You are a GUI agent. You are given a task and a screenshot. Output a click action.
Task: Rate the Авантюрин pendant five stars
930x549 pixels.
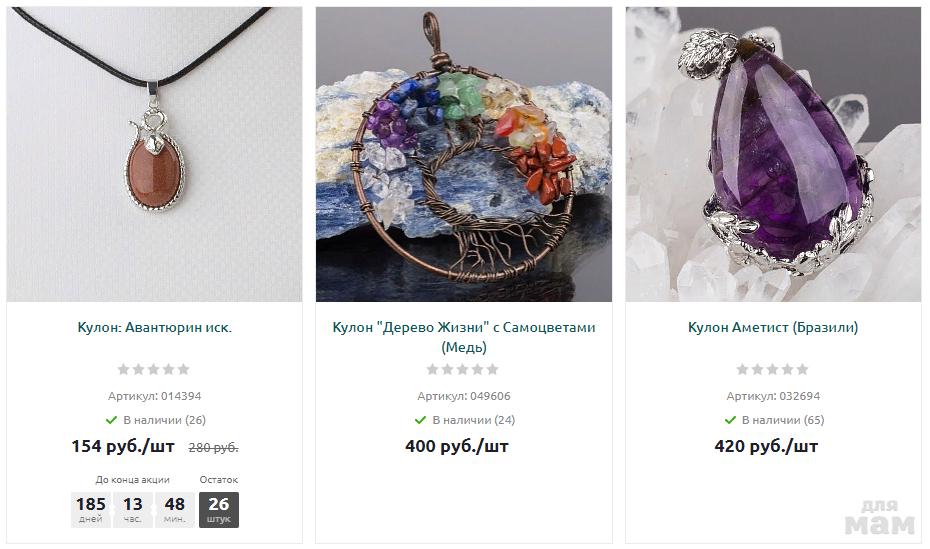[184, 369]
